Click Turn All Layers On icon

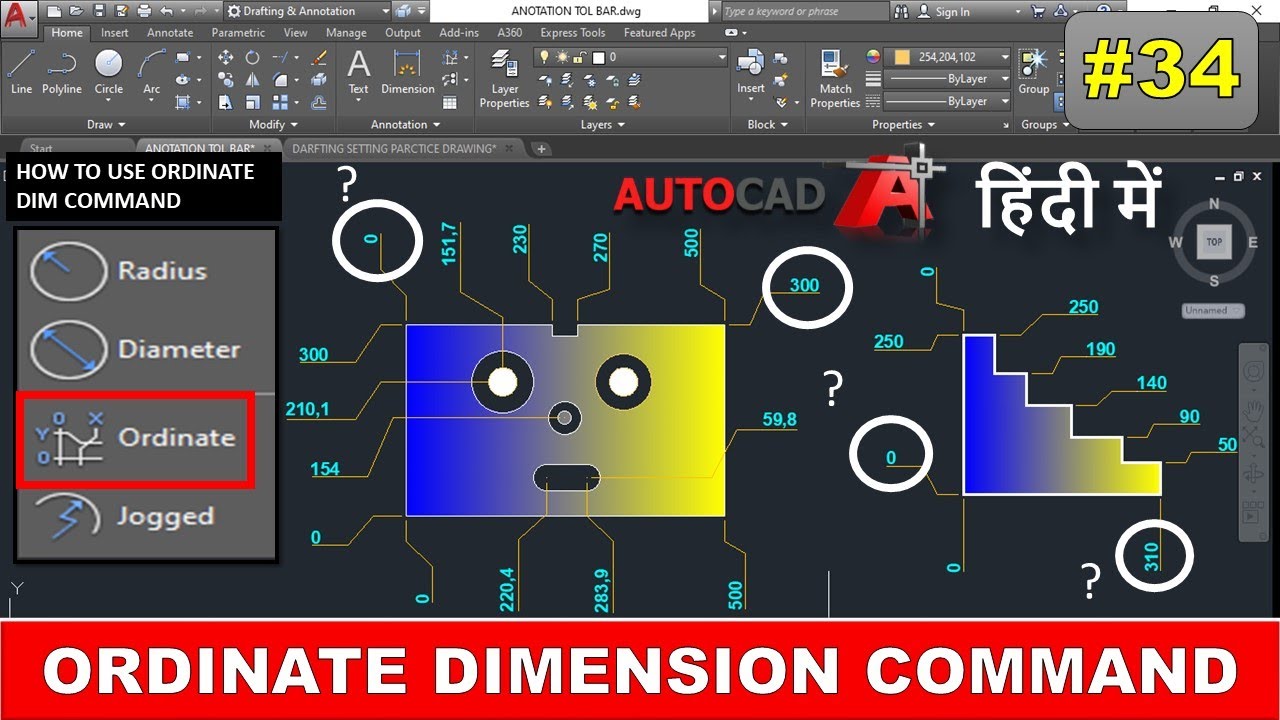(546, 102)
